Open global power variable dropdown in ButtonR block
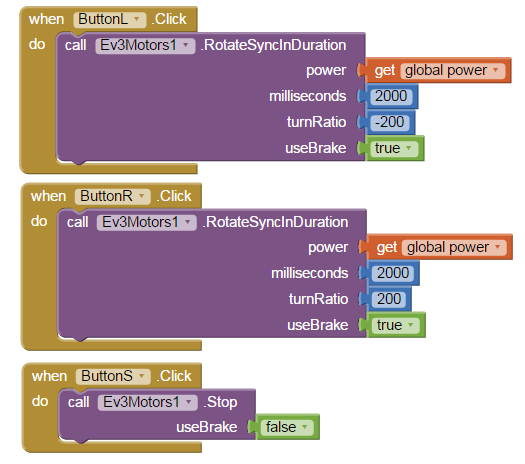 tap(454, 247)
